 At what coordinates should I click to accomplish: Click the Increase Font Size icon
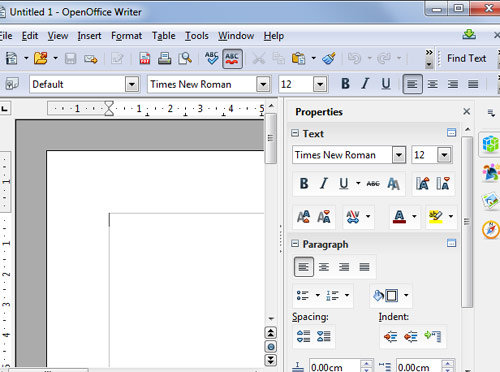(x=423, y=184)
